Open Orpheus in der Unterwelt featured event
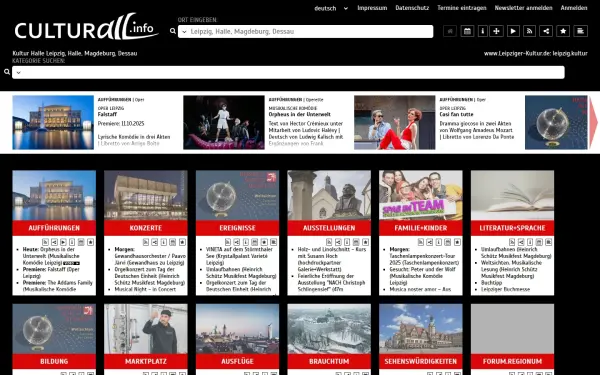Screen dimensions: 600x375 coord(300,114)
